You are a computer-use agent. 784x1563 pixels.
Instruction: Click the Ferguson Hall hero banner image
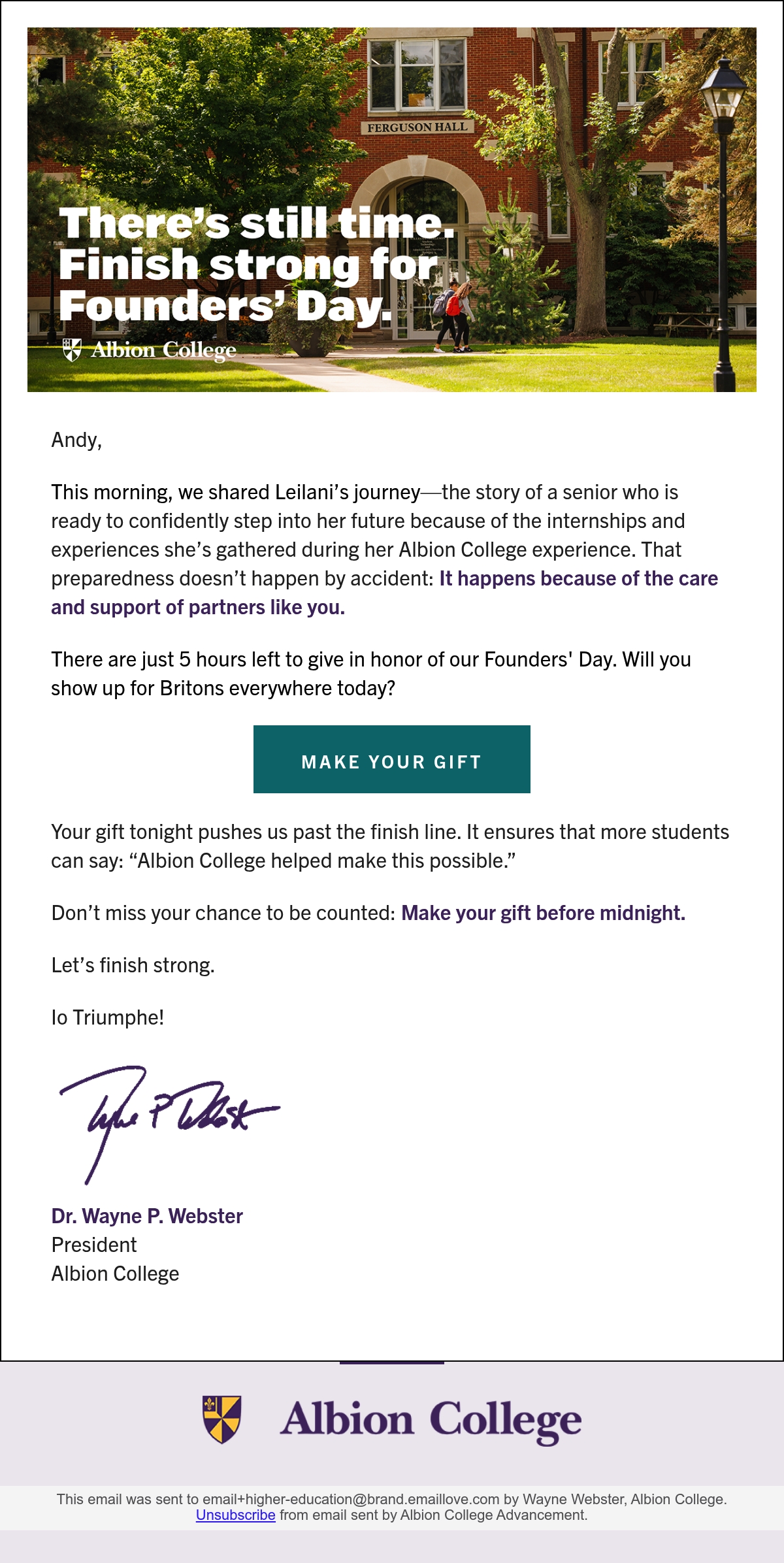point(392,210)
